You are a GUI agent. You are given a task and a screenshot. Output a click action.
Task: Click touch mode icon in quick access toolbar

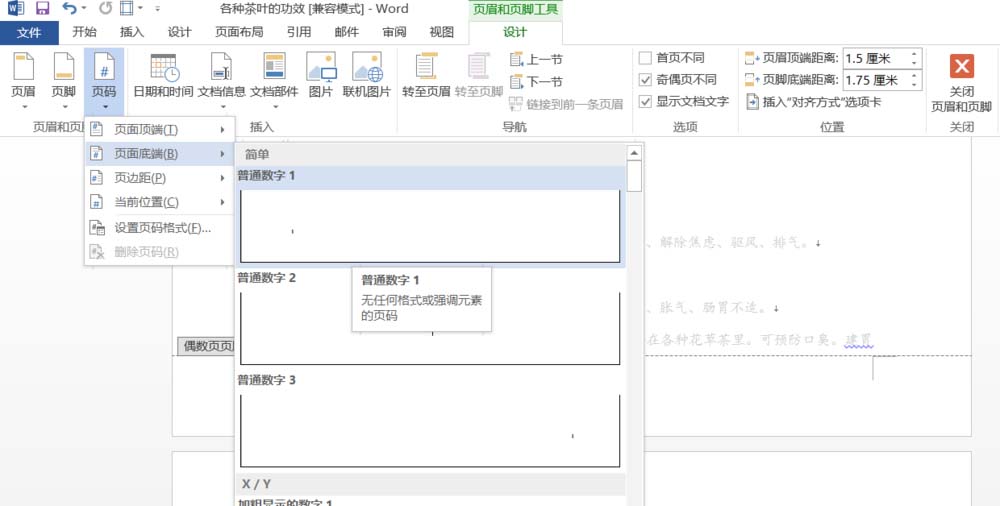point(128,9)
